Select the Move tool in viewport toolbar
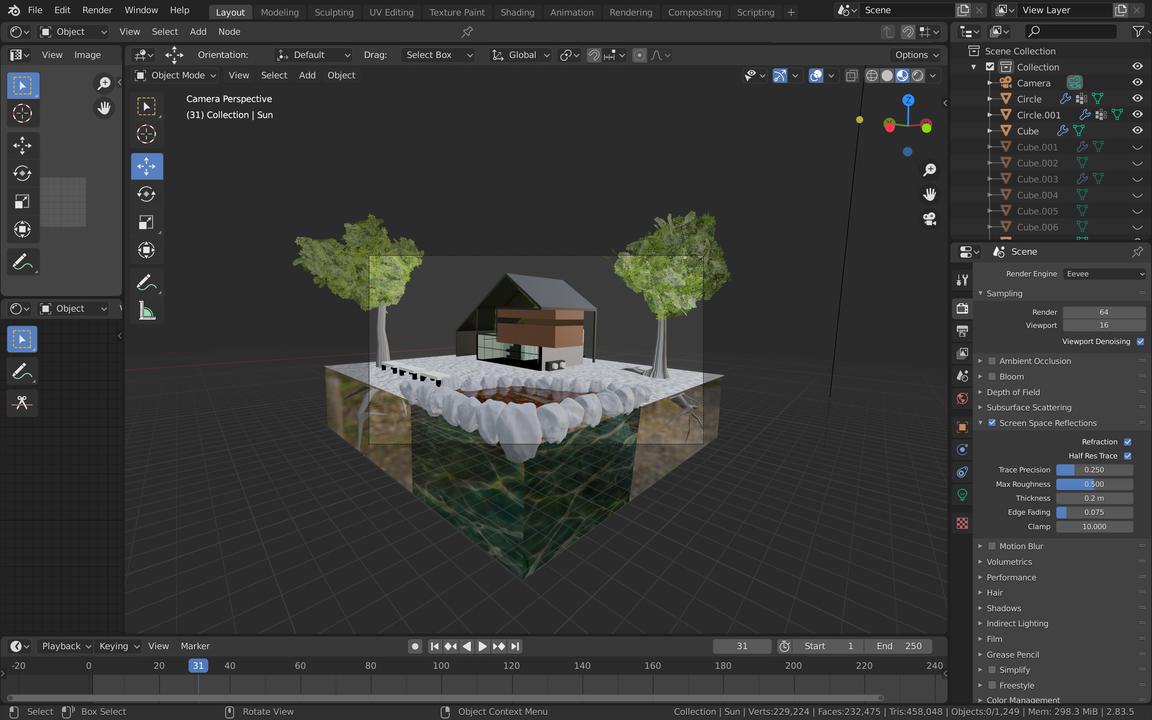The height and width of the screenshot is (720, 1152). click(x=146, y=166)
